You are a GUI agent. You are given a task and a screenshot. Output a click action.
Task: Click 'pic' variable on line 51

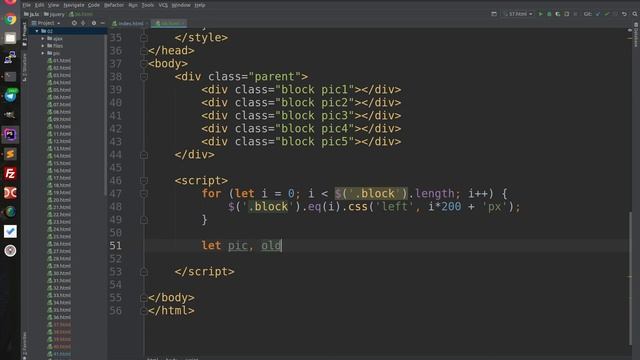pyautogui.click(x=238, y=246)
